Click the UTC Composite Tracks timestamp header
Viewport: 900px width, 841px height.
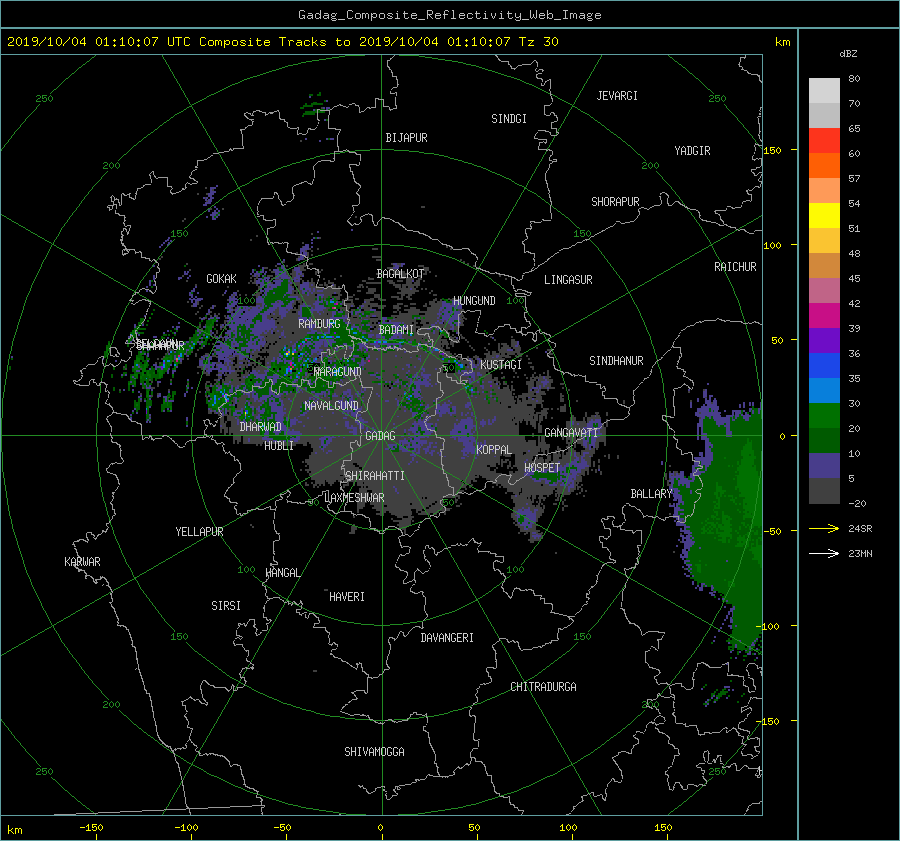point(282,42)
